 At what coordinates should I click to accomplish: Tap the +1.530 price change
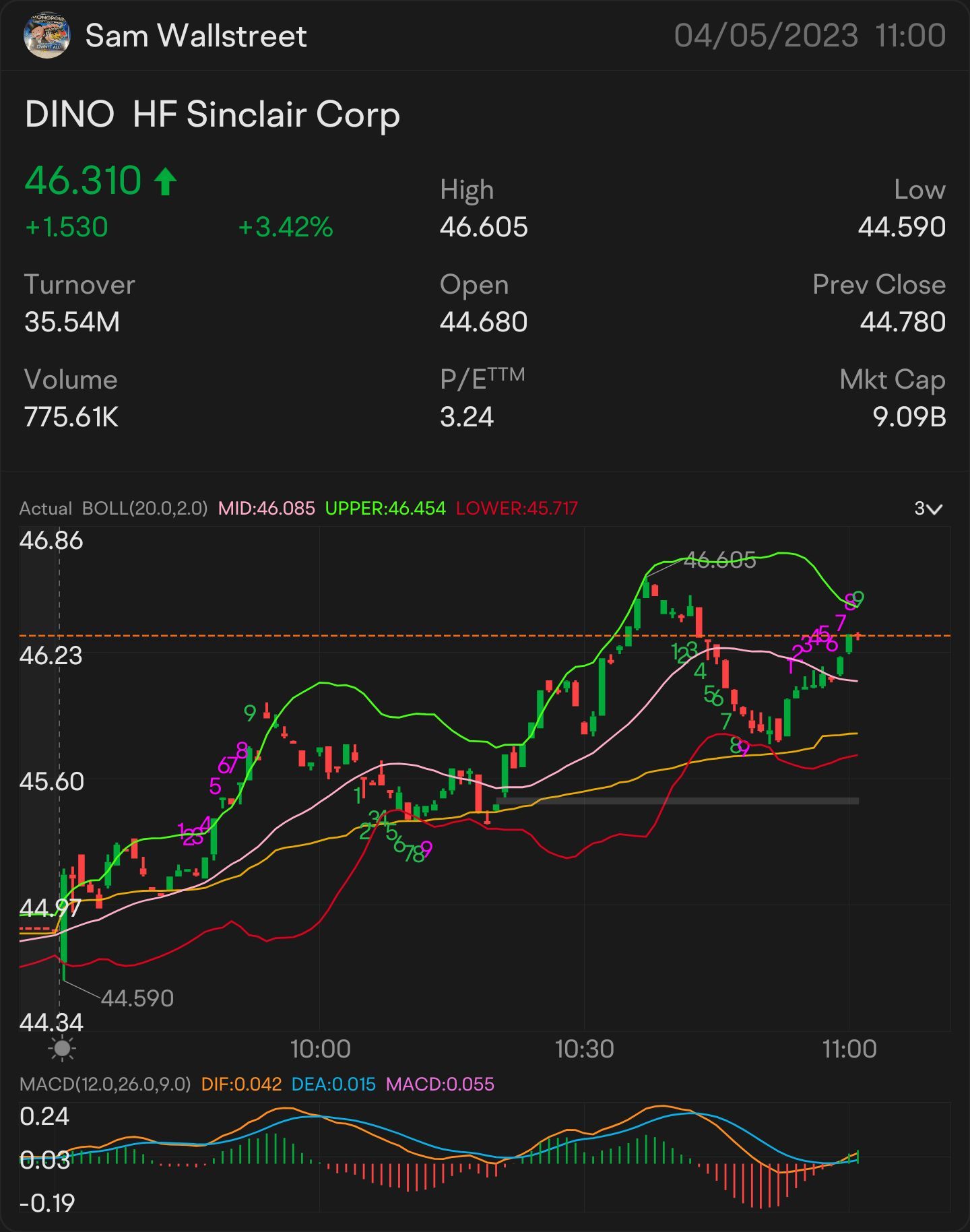click(66, 227)
